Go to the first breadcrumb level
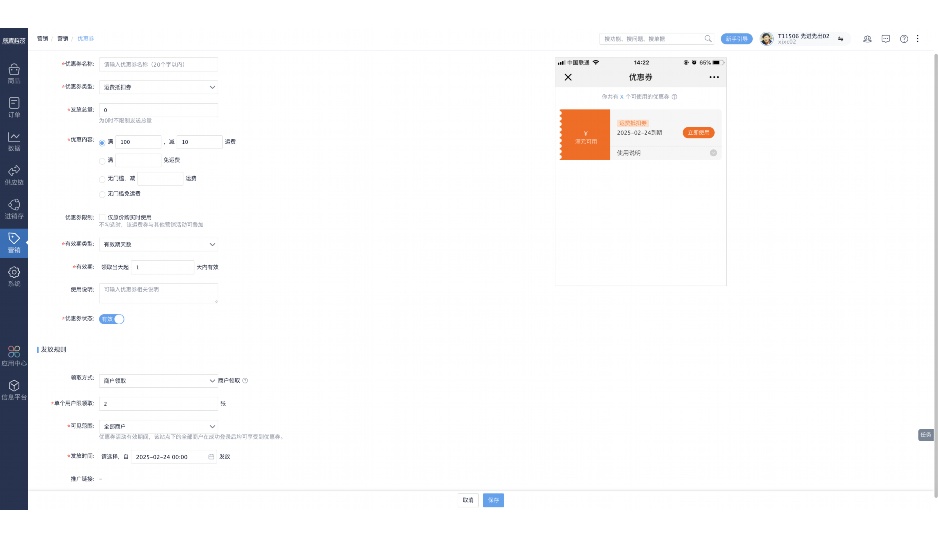Image resolution: width=938 pixels, height=538 pixels. (42, 38)
